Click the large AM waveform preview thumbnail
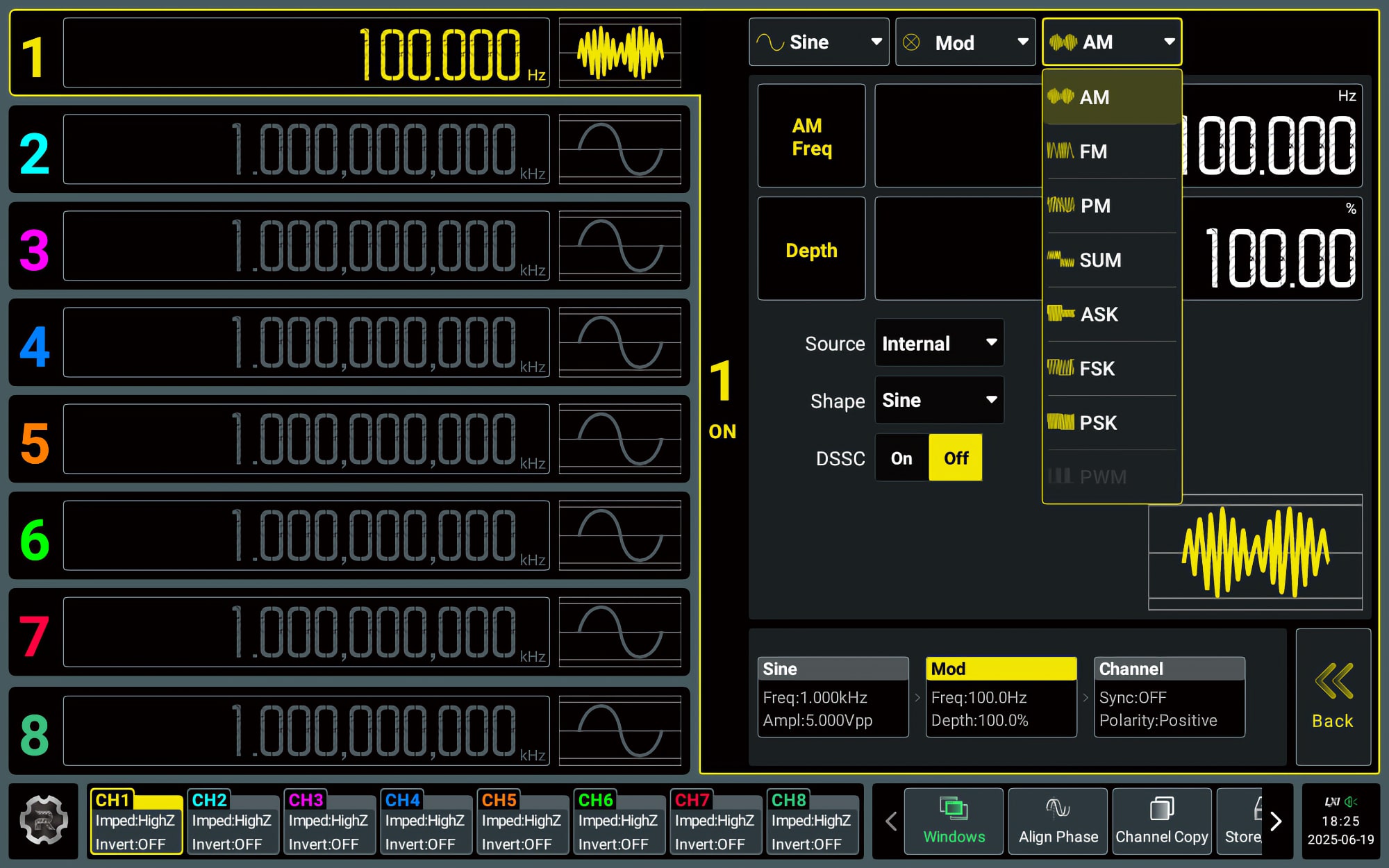The height and width of the screenshot is (868, 1389). [x=1255, y=553]
